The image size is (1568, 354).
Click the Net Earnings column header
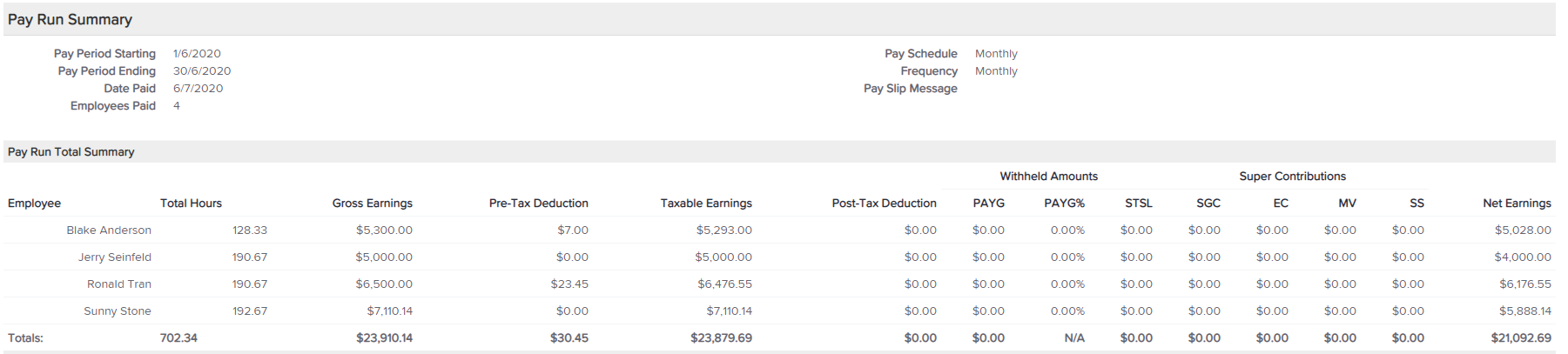point(1517,203)
